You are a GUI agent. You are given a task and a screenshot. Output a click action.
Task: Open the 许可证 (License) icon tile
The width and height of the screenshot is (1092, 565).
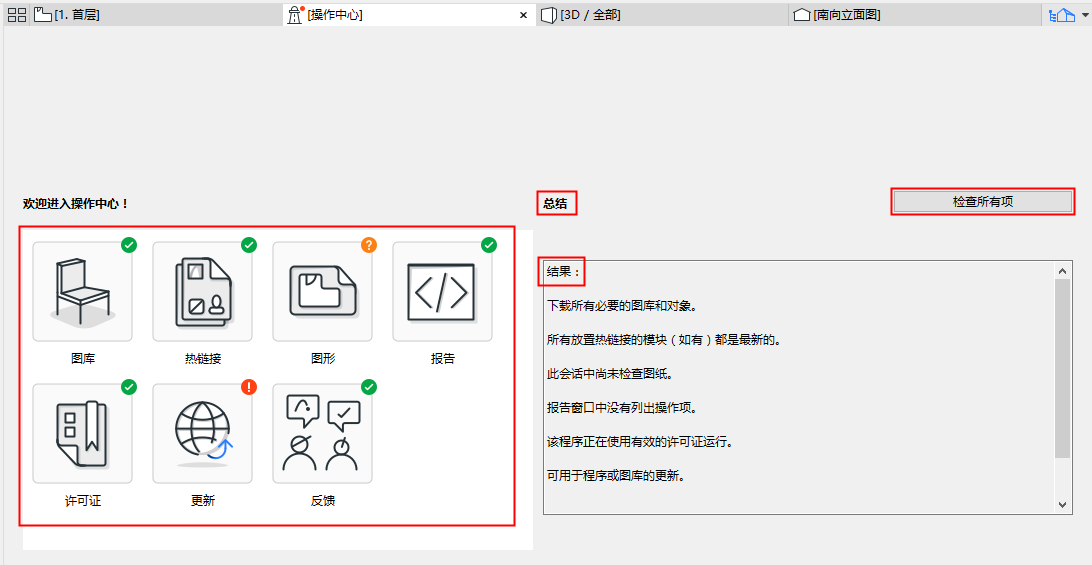(82, 433)
